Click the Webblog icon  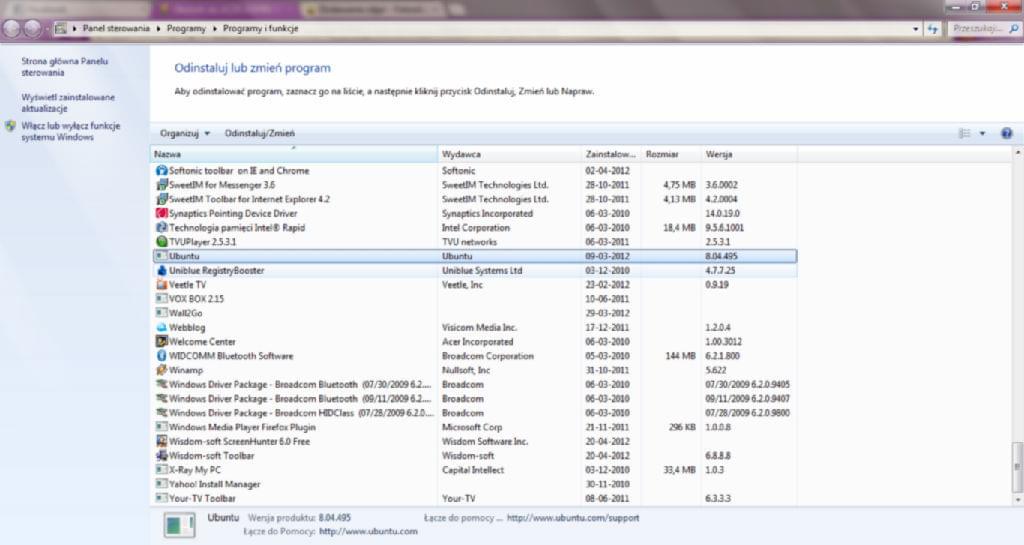pyautogui.click(x=161, y=328)
